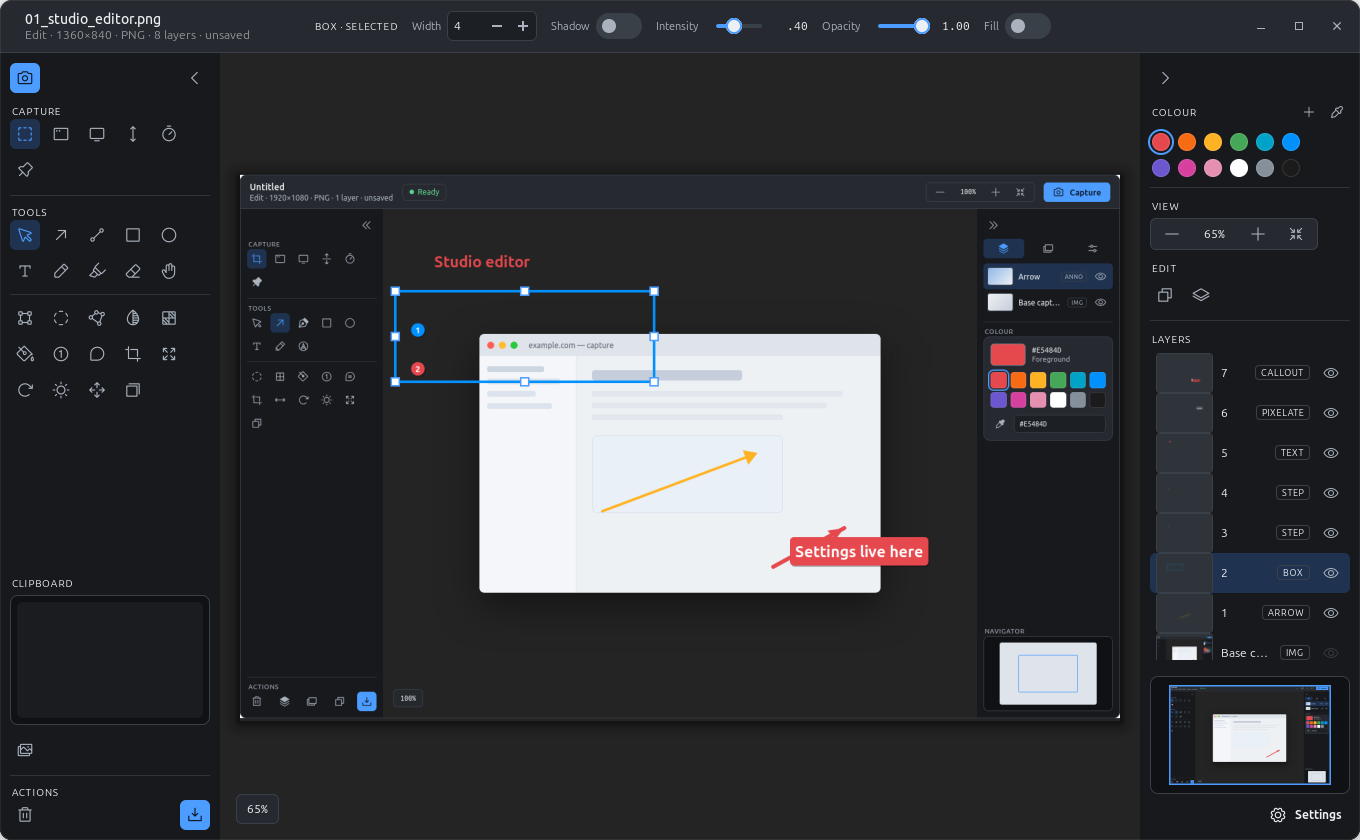The width and height of the screenshot is (1360, 840).
Task: Hide the CALLOUT layer 7
Action: (1331, 373)
